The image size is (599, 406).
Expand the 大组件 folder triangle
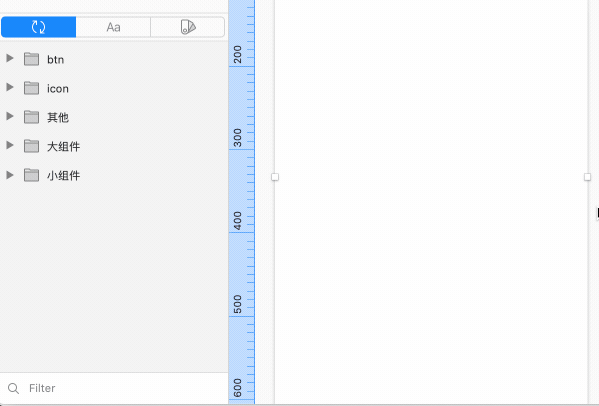pyautogui.click(x=10, y=146)
